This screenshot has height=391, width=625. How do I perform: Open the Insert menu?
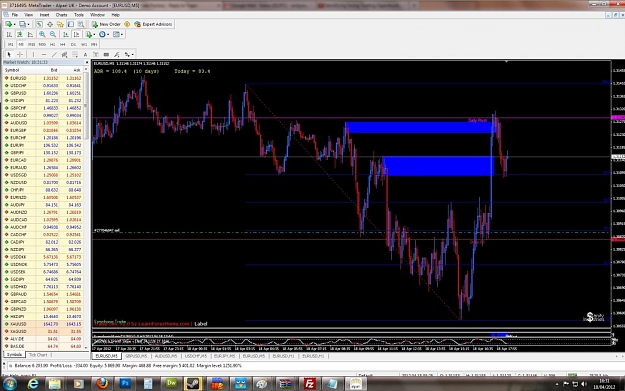coord(44,15)
